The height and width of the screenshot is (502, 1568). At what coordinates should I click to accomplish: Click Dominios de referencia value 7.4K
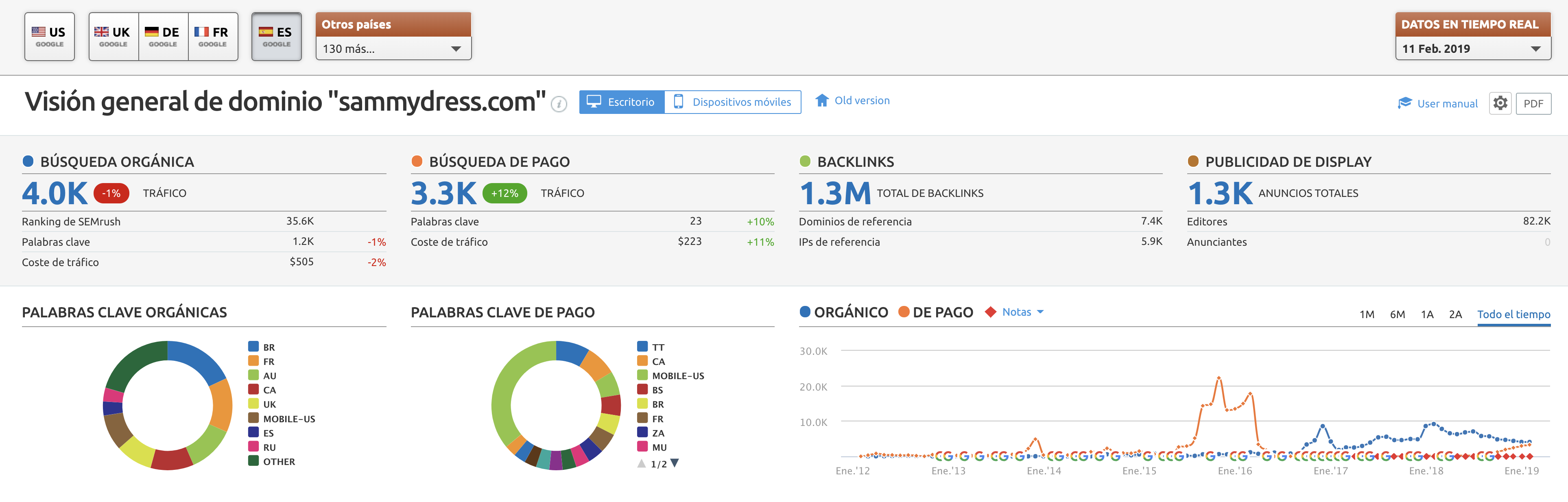coord(1152,221)
